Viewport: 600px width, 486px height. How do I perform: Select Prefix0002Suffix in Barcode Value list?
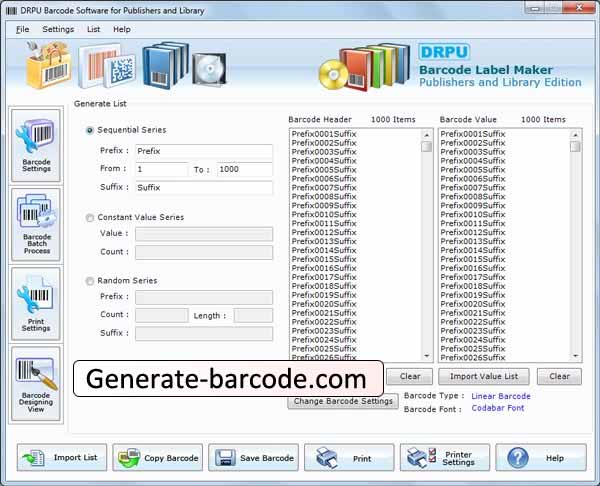(x=473, y=143)
